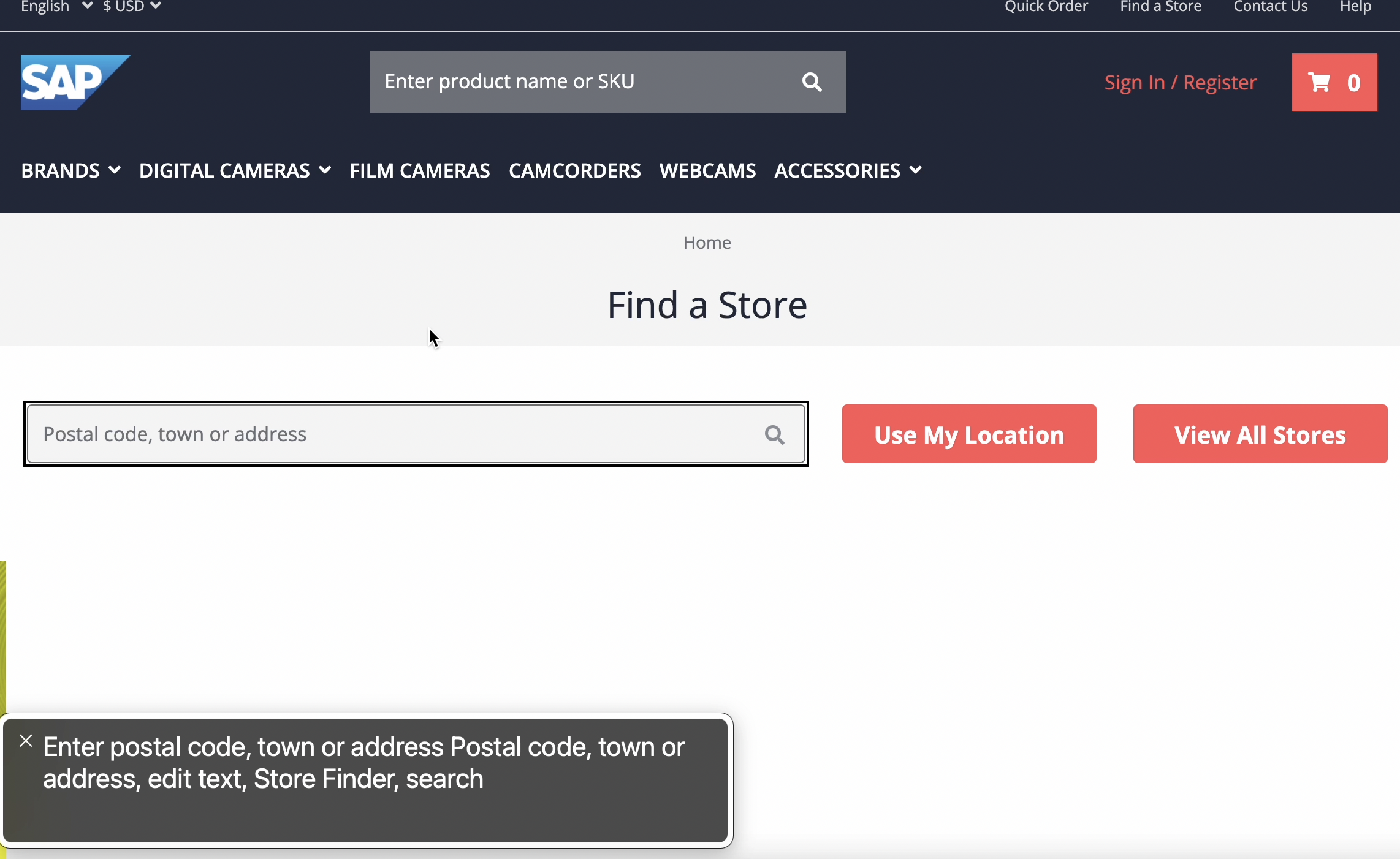Open the USD currency dropdown

pyautogui.click(x=132, y=7)
